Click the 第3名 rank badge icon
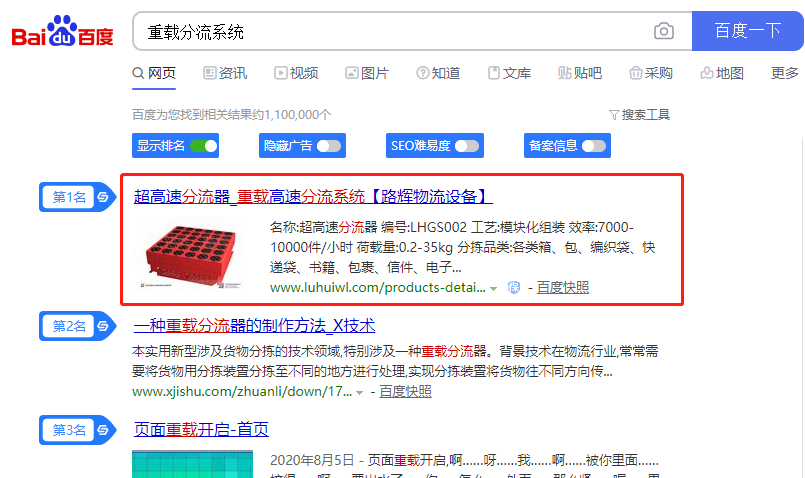This screenshot has width=805, height=478. coord(78,430)
